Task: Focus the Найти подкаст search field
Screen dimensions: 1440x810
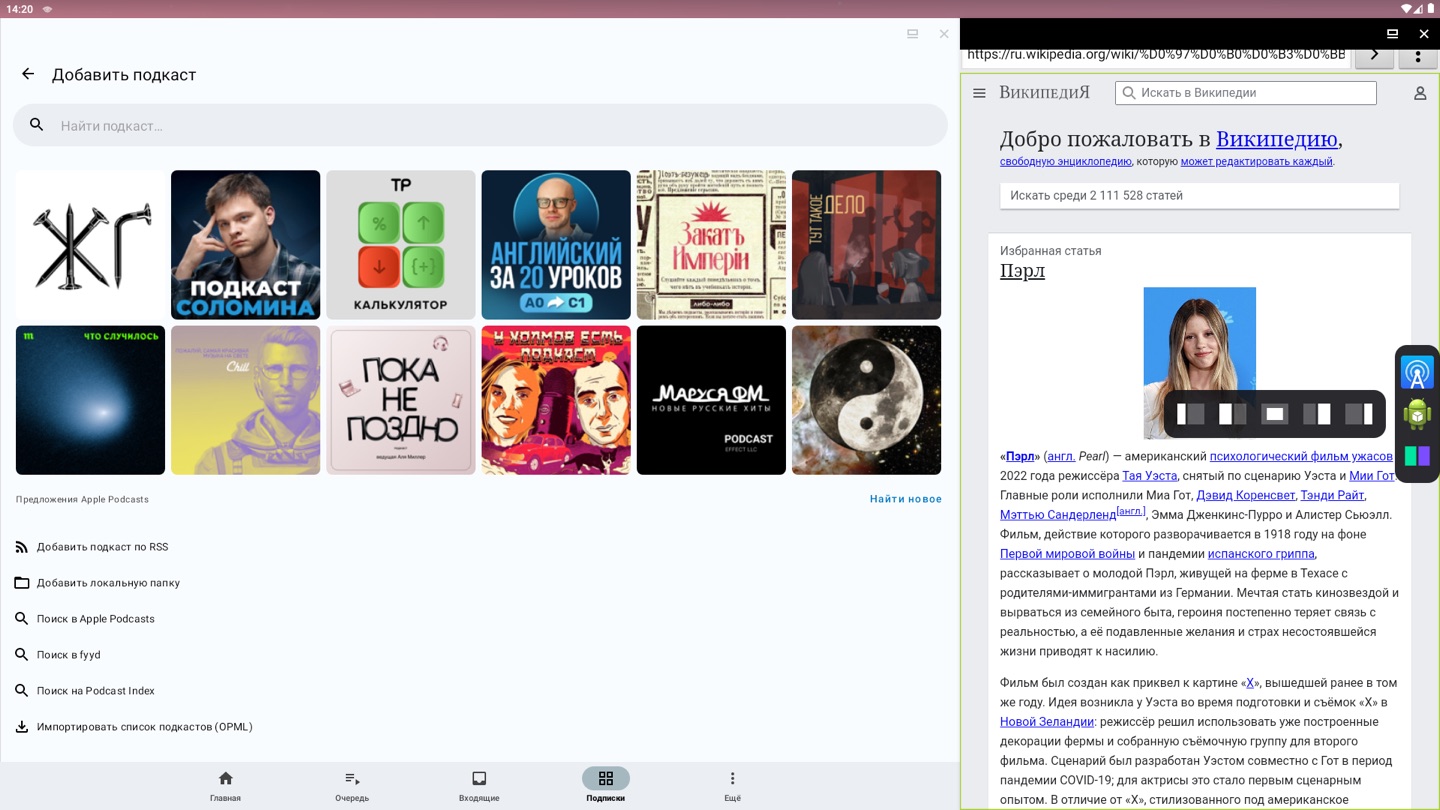Action: [480, 126]
